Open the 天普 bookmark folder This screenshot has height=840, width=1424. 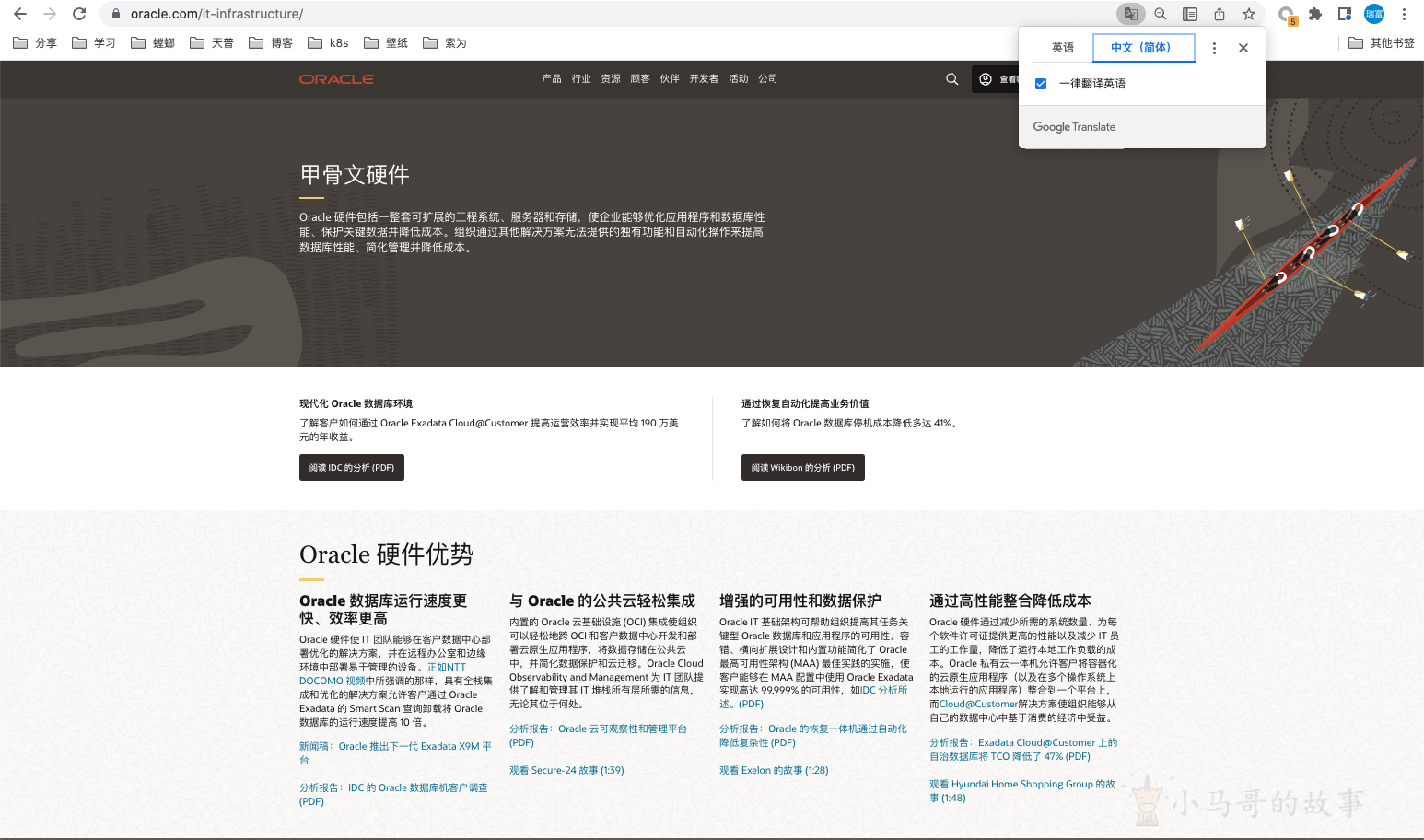coord(212,43)
